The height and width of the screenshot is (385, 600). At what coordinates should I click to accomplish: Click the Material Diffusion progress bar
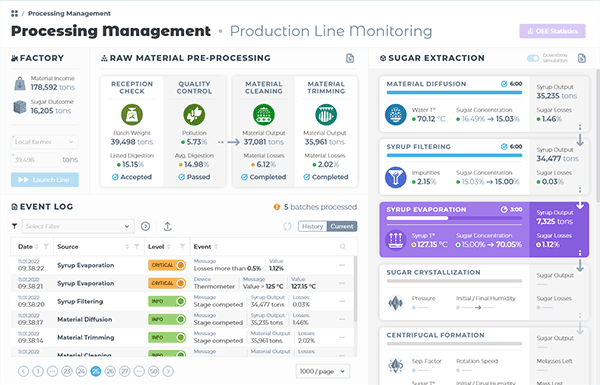click(x=454, y=93)
